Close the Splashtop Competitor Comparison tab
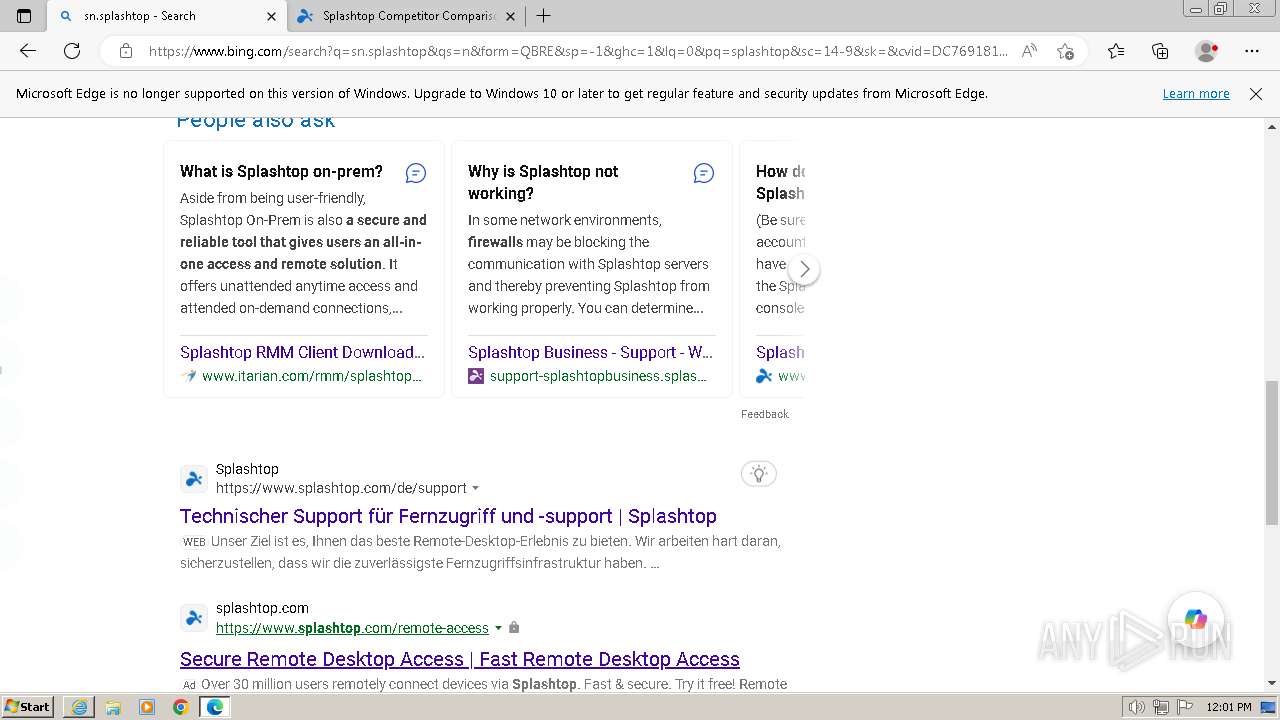 pyautogui.click(x=510, y=16)
